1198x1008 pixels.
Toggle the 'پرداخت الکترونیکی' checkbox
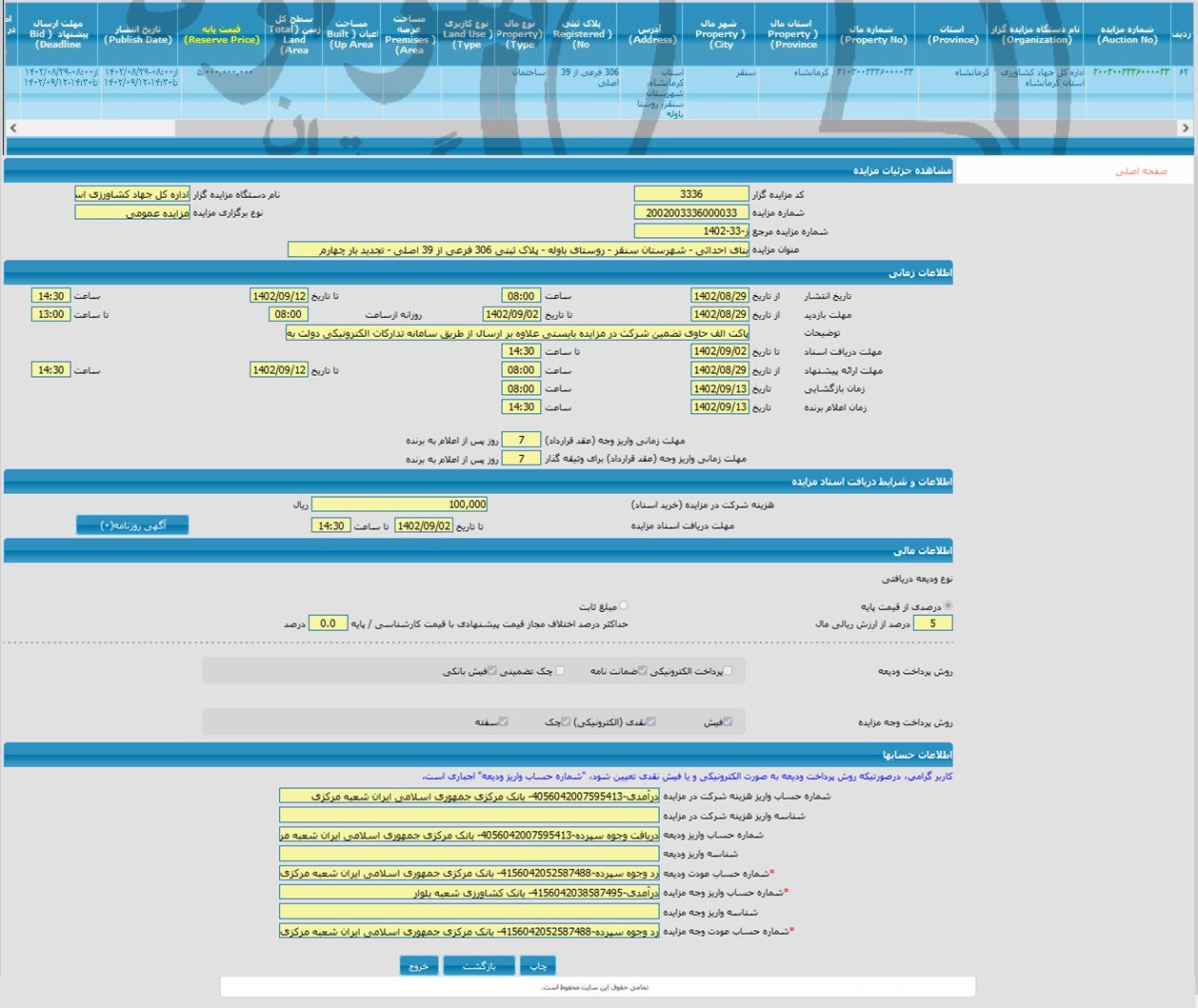[x=728, y=671]
